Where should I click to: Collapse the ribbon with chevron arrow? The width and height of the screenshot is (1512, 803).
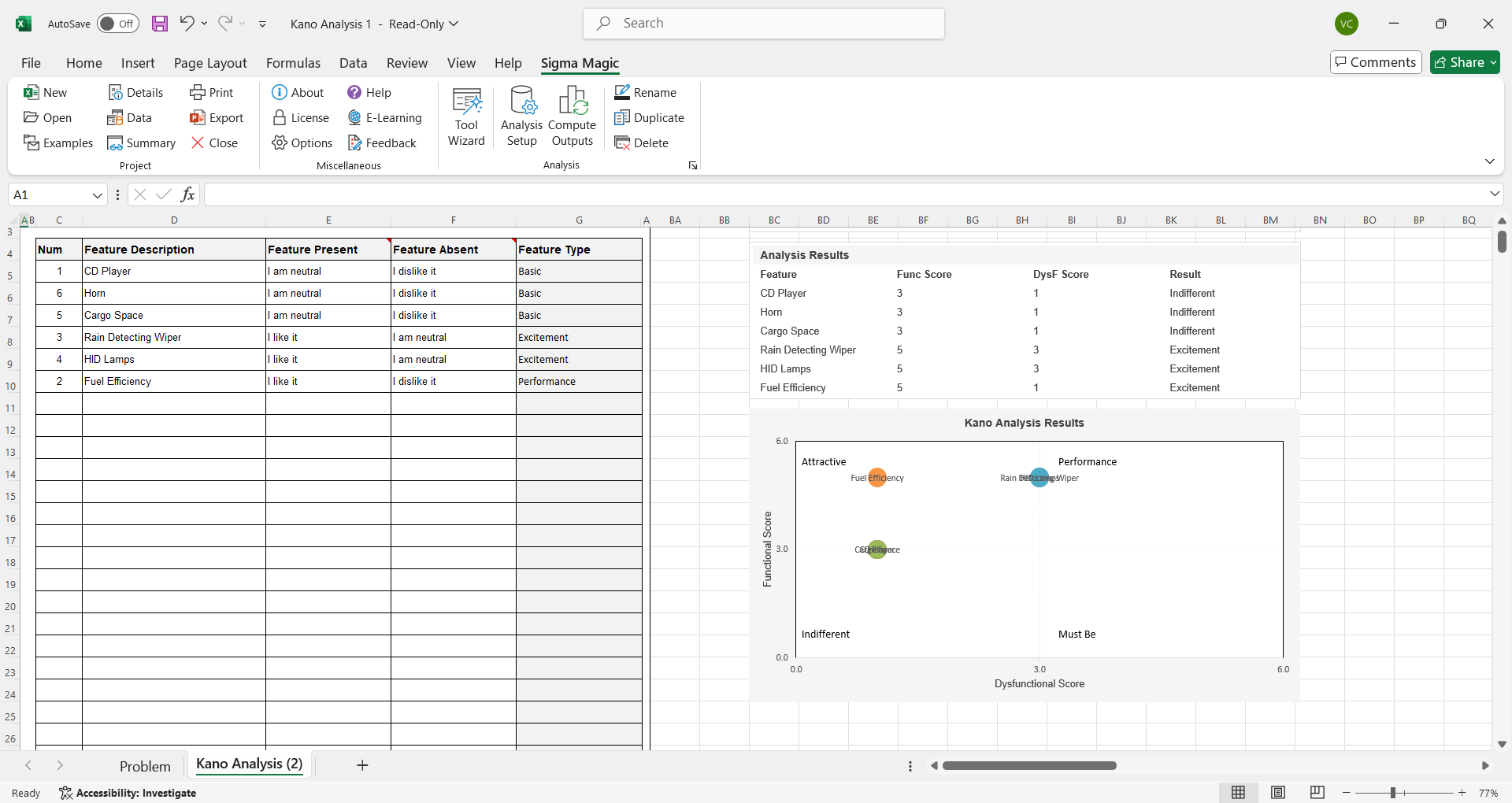pos(1489,161)
